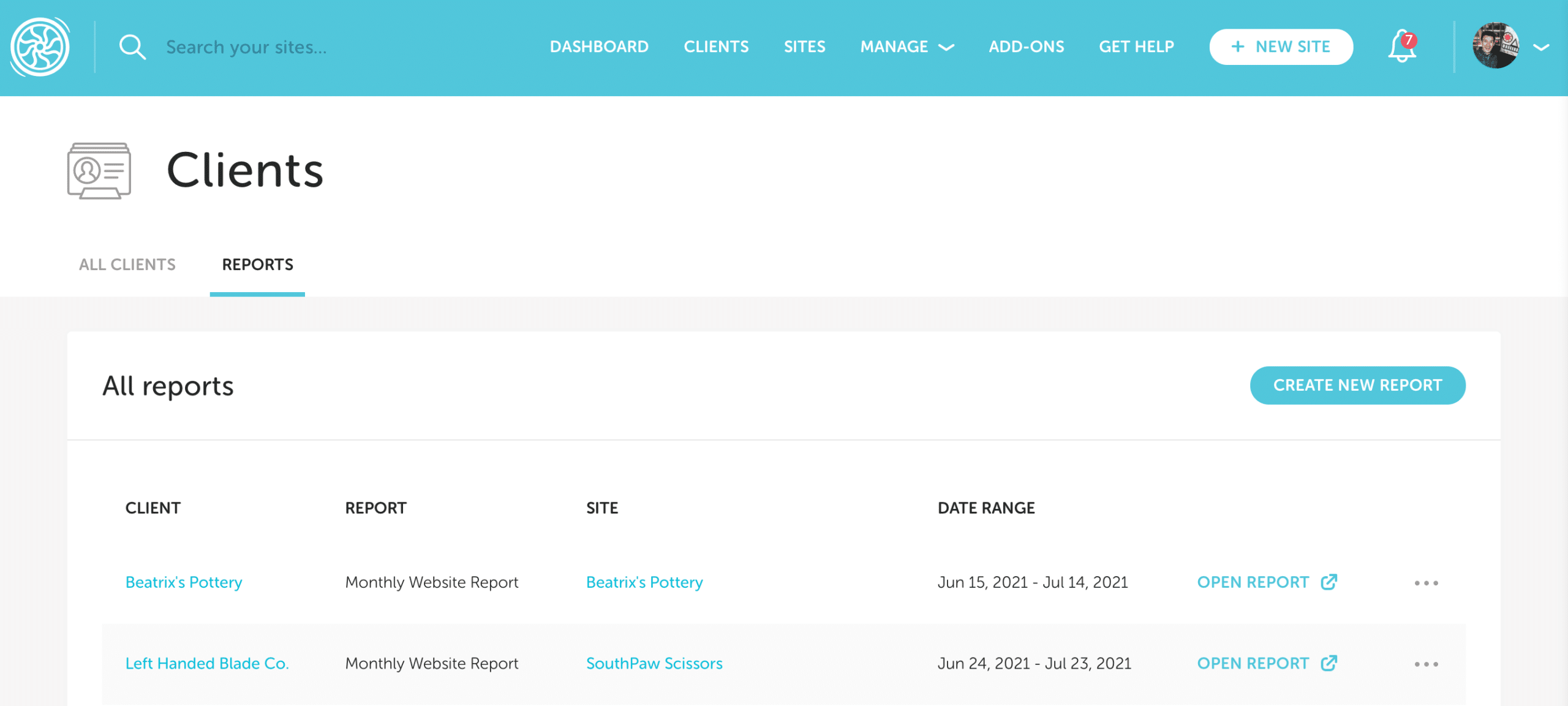Expand the account menu chevron
The width and height of the screenshot is (1568, 706).
[x=1541, y=47]
